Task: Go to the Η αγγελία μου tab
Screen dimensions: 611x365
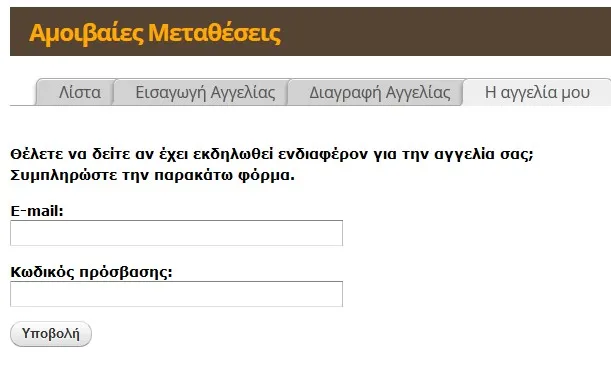Action: pyautogui.click(x=537, y=92)
